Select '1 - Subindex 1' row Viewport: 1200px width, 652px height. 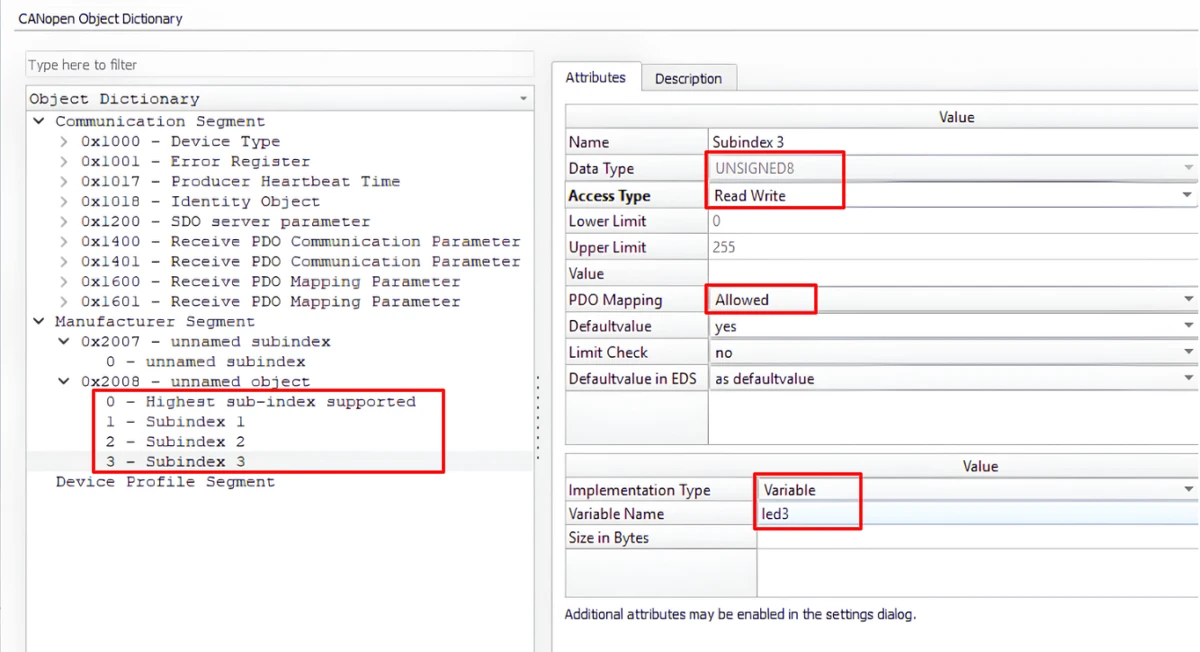click(175, 421)
